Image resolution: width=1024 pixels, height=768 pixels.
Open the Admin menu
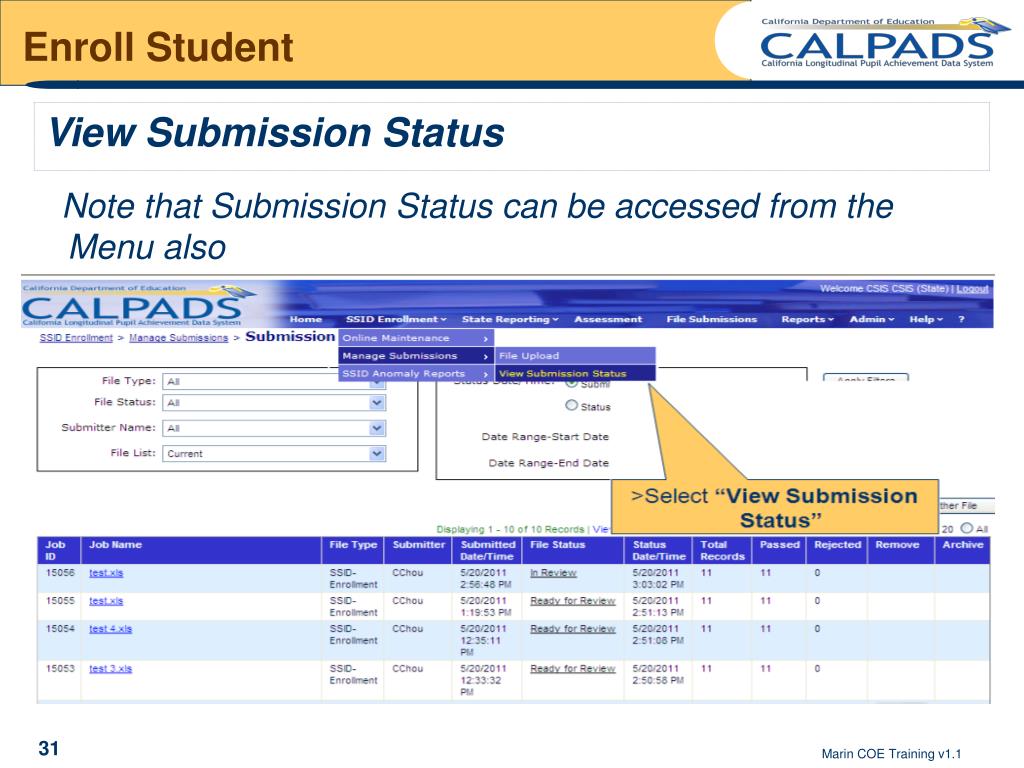point(871,319)
